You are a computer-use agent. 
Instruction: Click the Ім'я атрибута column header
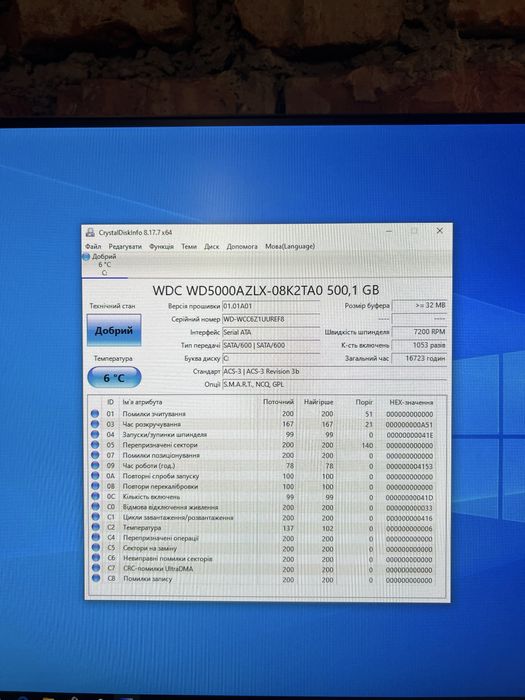(142, 402)
